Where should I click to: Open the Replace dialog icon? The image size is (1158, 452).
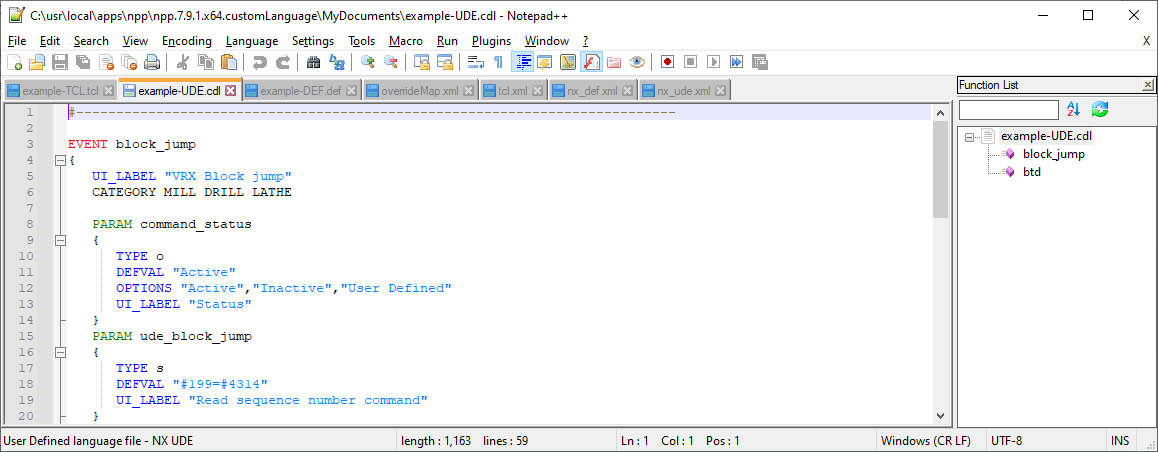coord(336,62)
